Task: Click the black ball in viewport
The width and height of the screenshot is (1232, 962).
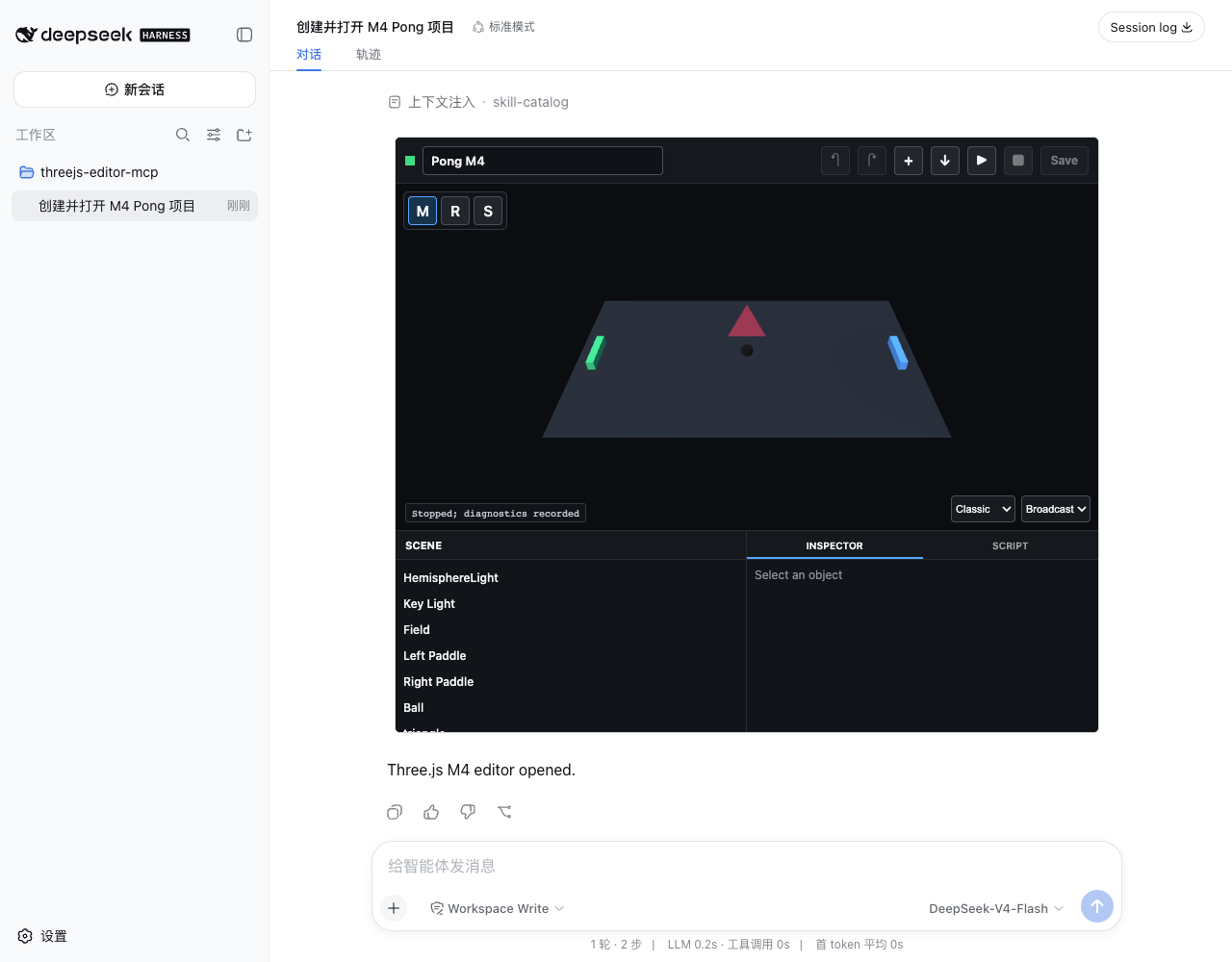Action: coord(747,351)
